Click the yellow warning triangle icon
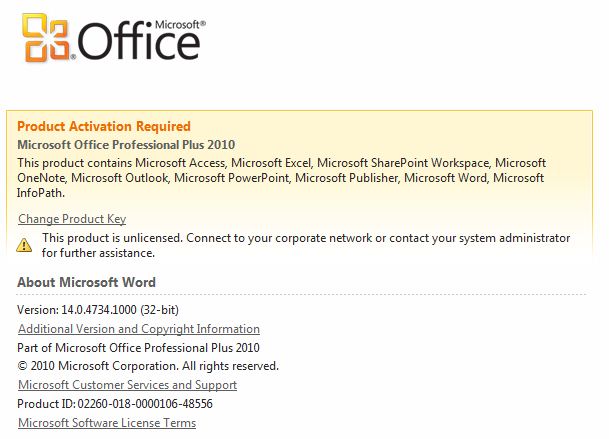 tap(25, 243)
